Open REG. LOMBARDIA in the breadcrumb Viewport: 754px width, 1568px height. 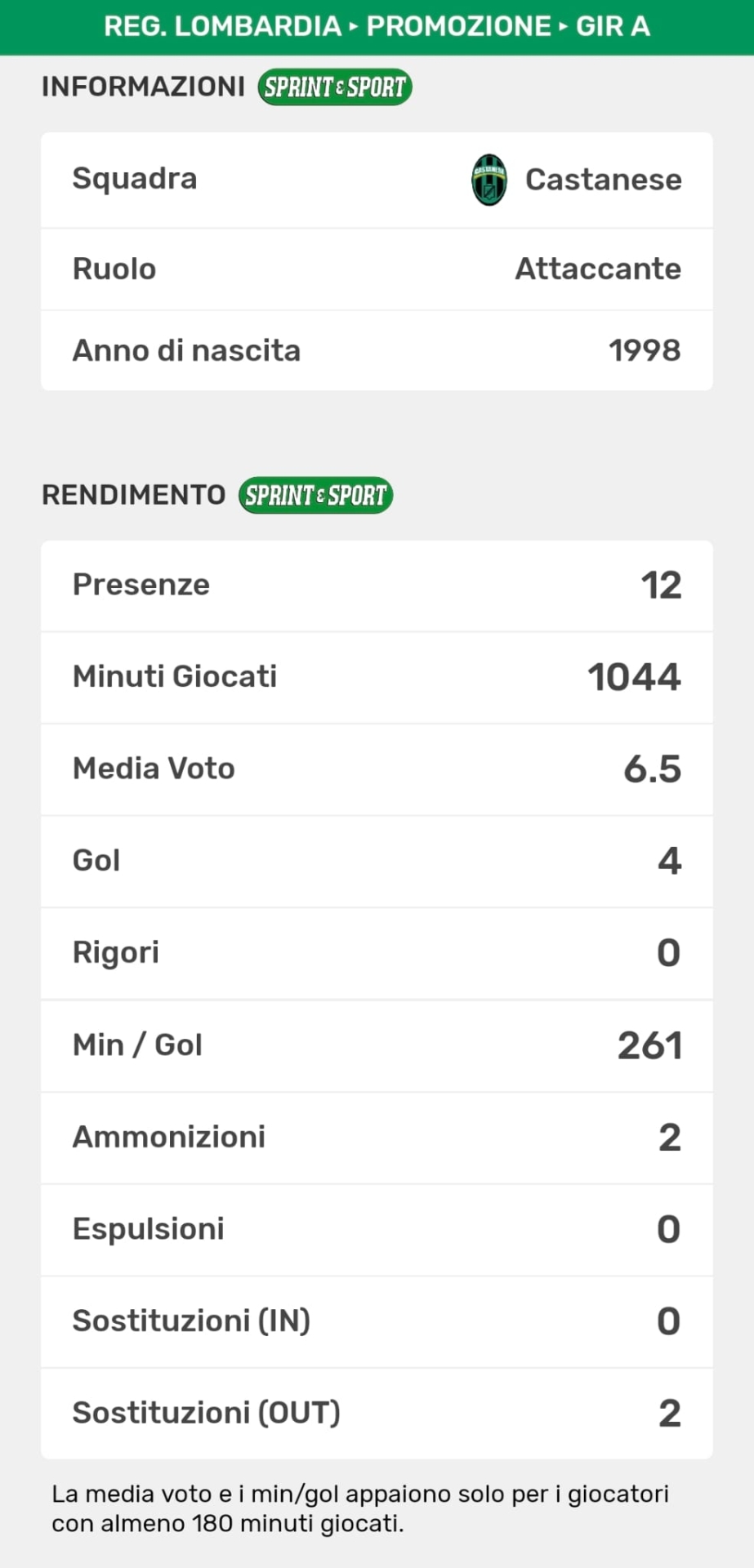(222, 26)
